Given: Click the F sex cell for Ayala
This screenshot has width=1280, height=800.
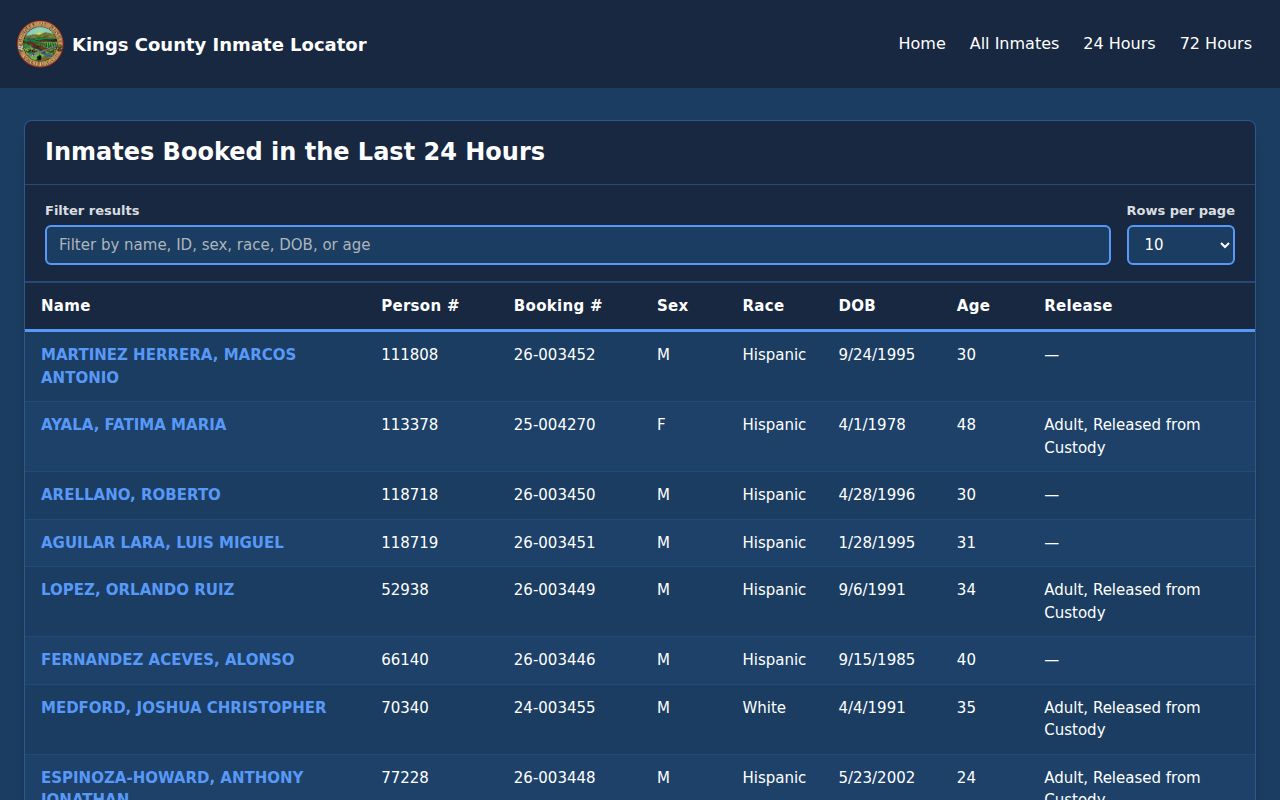Looking at the screenshot, I should (661, 425).
